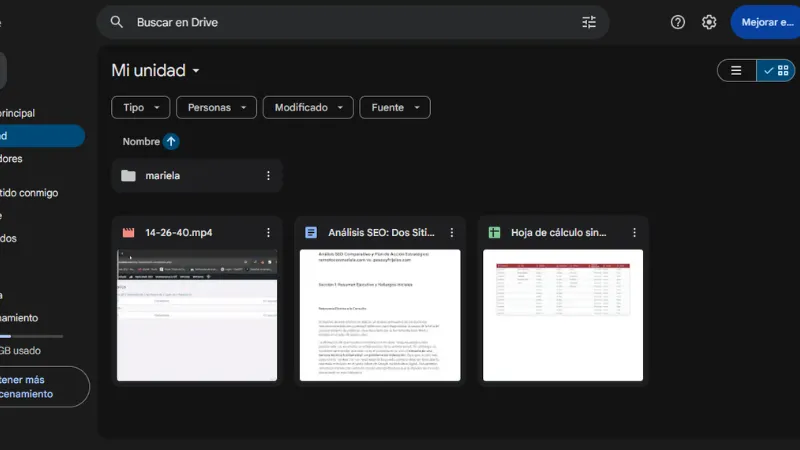
Task: Open the Análisis SEO document thumbnail
Action: (x=380, y=315)
